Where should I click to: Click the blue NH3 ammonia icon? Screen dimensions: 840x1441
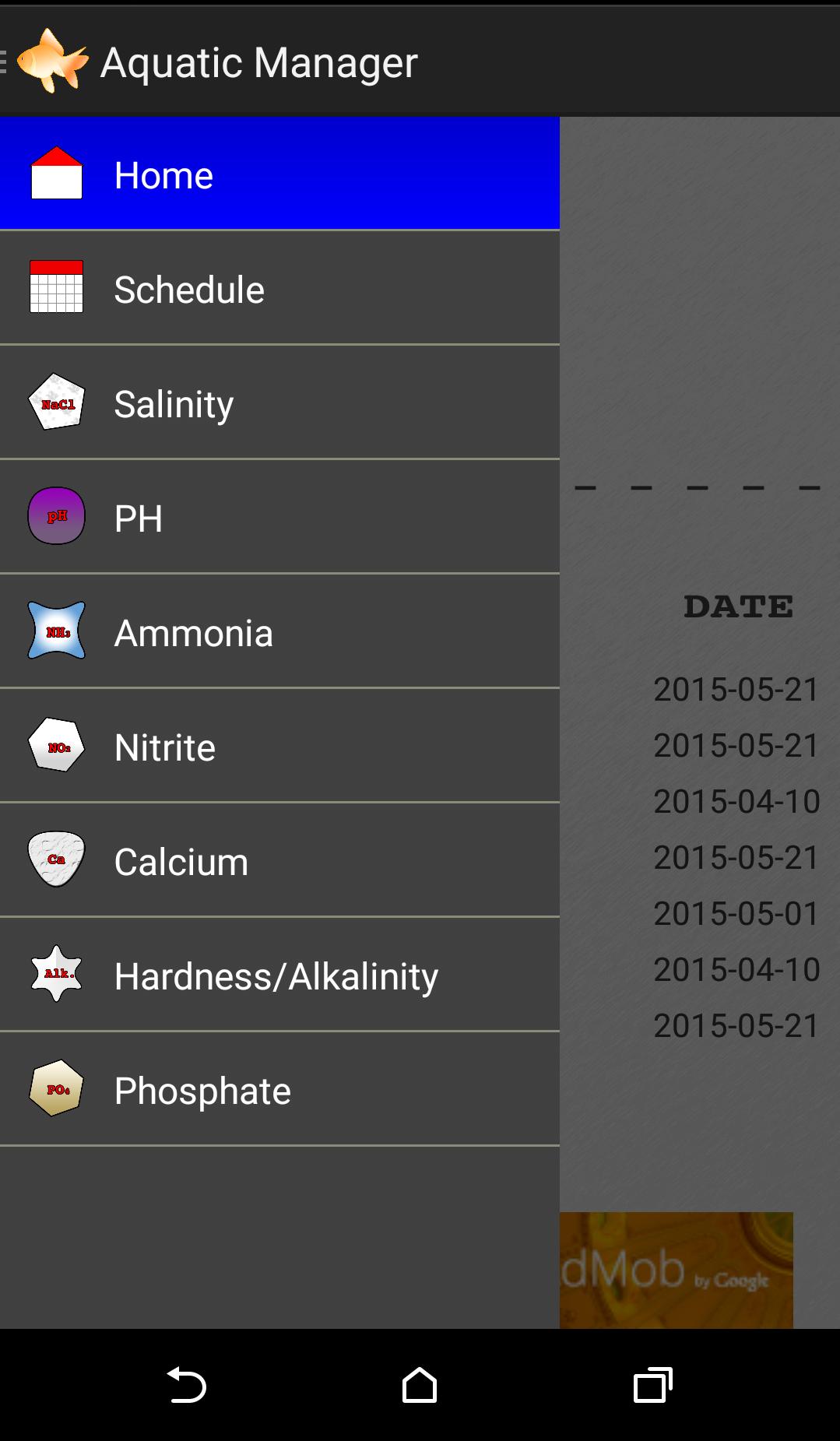56,631
